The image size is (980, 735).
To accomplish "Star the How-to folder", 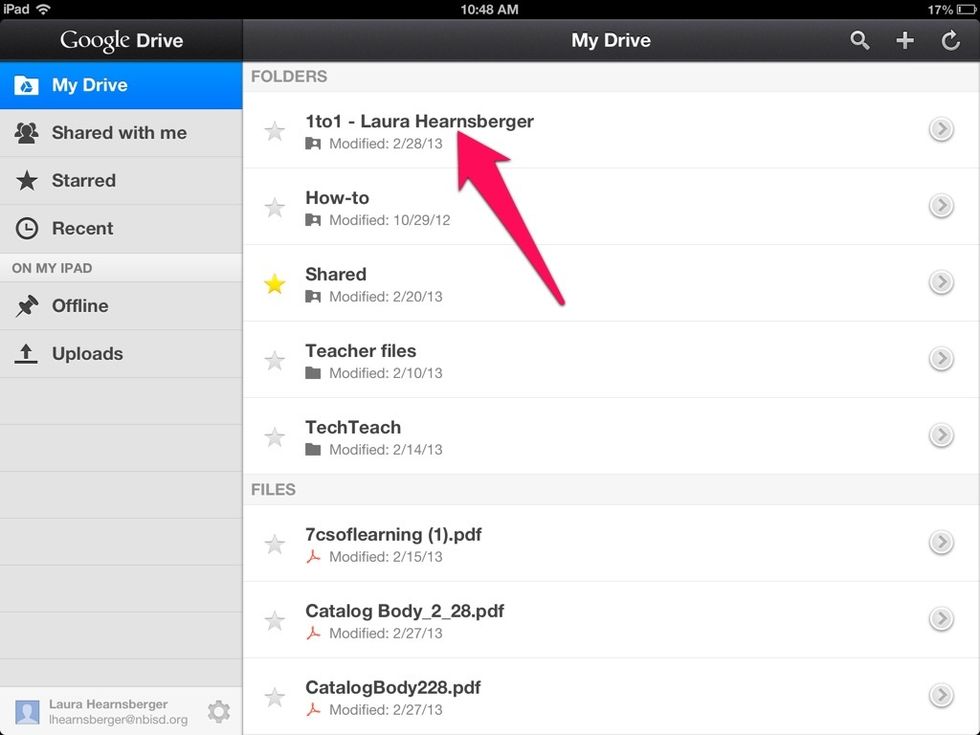I will coord(274,208).
